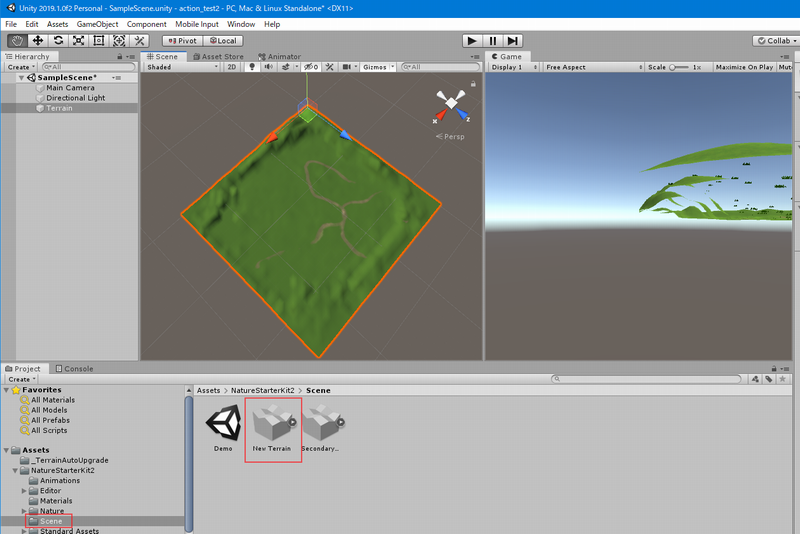Select Directional Light in Hierarchy
Image resolution: width=800 pixels, height=534 pixels.
76,98
